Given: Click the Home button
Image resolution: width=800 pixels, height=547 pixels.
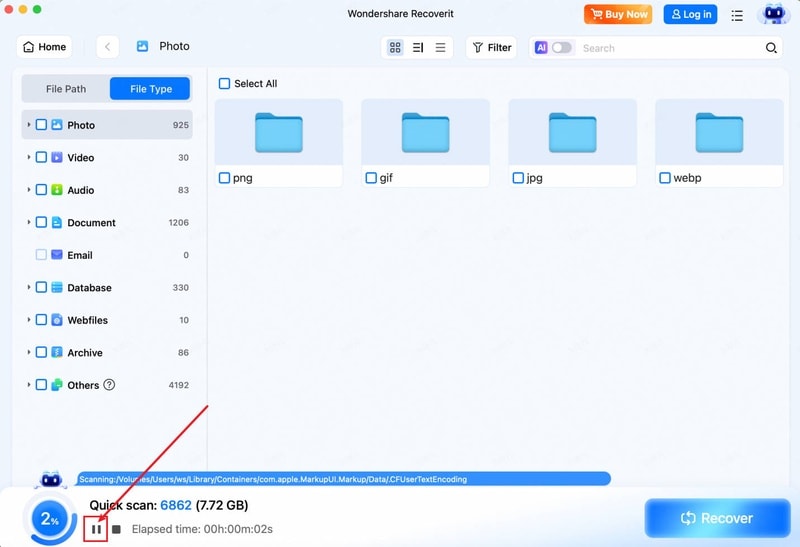Looking at the screenshot, I should tap(44, 47).
